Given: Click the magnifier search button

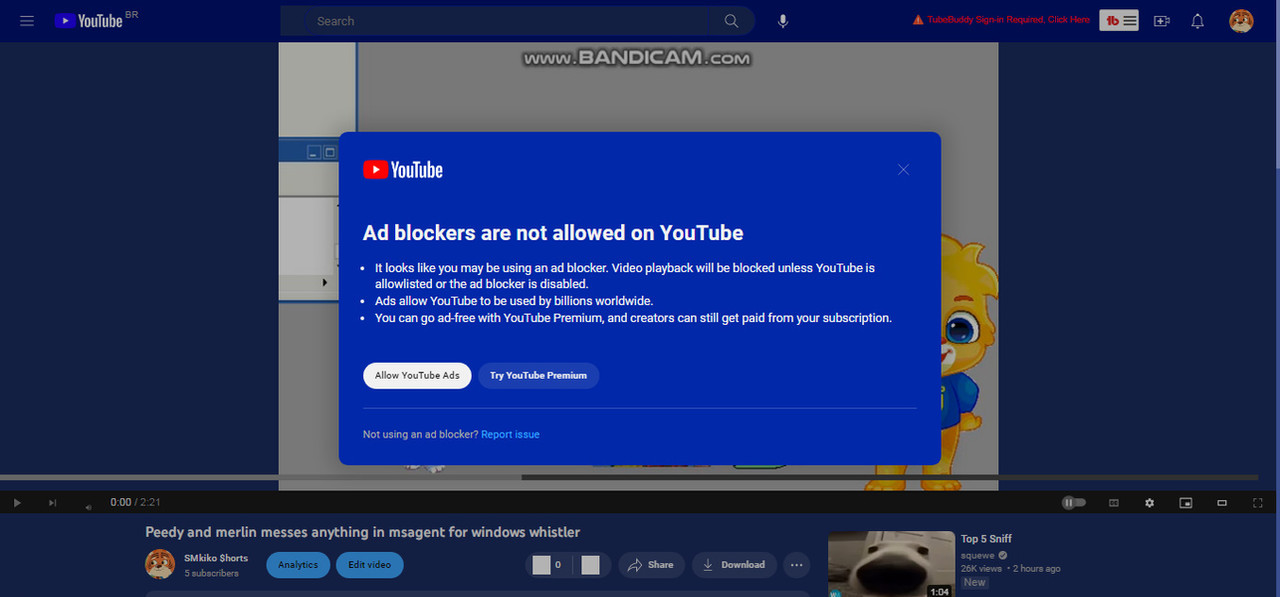Looking at the screenshot, I should [x=732, y=21].
